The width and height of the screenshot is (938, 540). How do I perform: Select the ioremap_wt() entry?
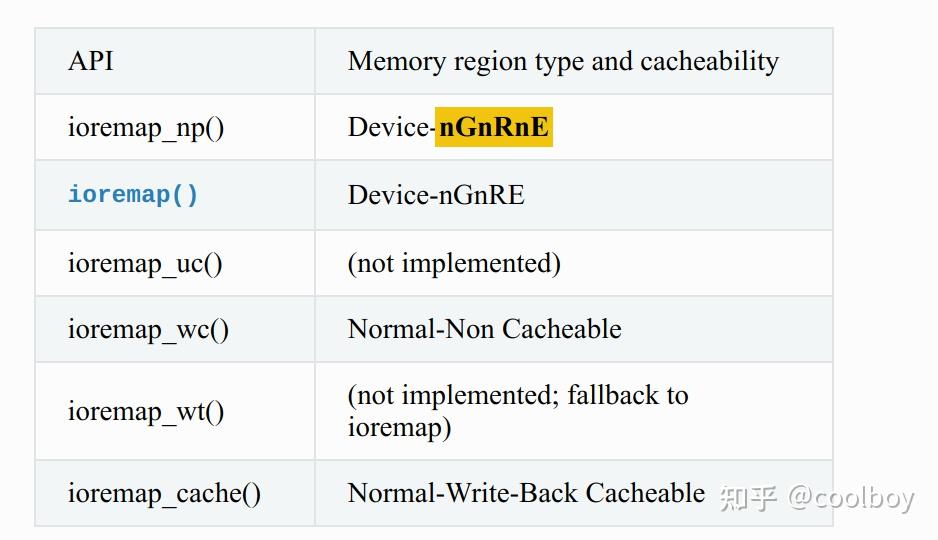(146, 411)
